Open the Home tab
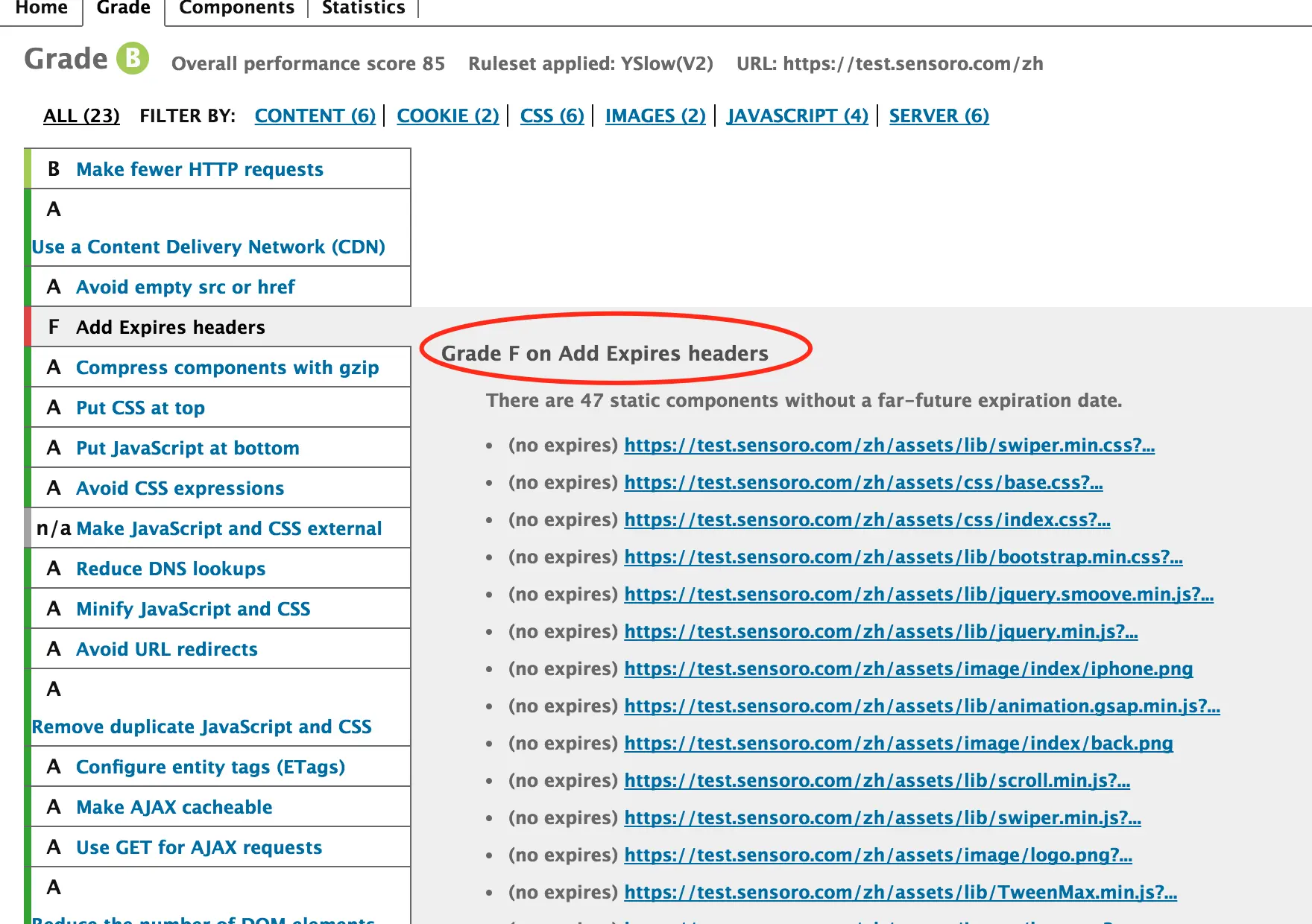This screenshot has height=924, width=1312. pyautogui.click(x=41, y=8)
